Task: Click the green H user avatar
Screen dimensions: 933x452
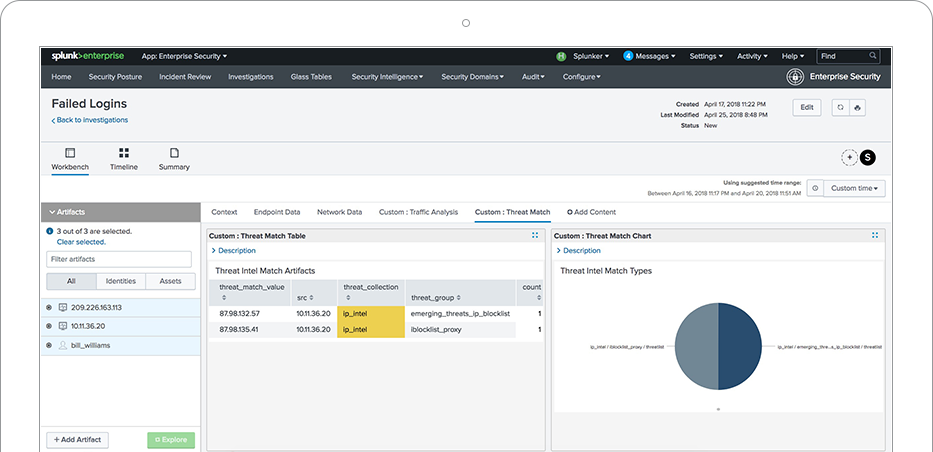Action: point(561,56)
